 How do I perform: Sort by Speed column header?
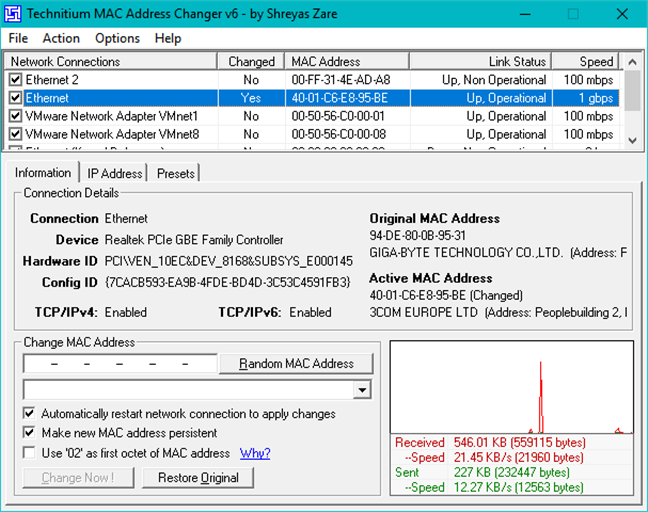pos(586,62)
